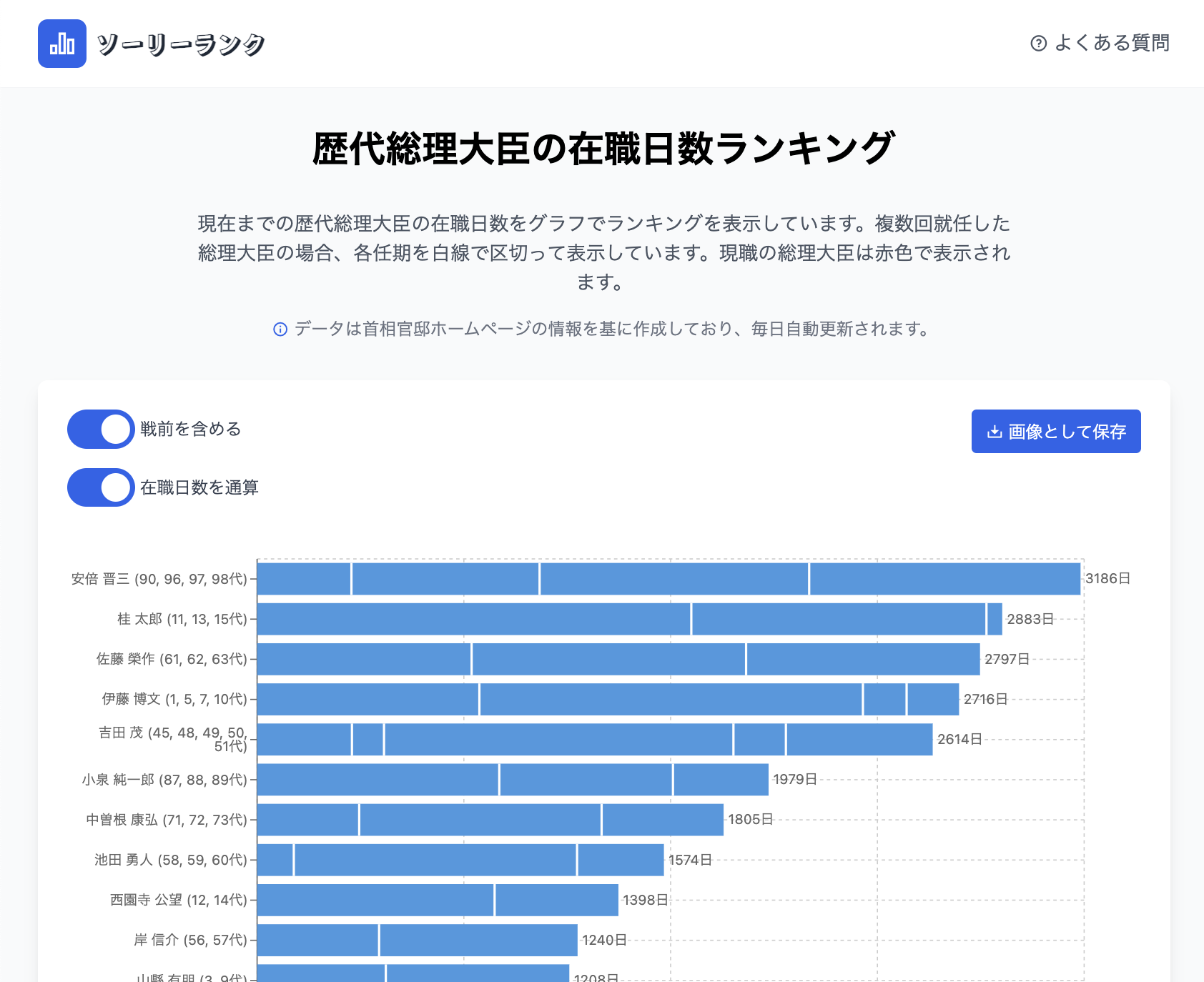Click 桂 太郎's first term bar segment

point(474,619)
